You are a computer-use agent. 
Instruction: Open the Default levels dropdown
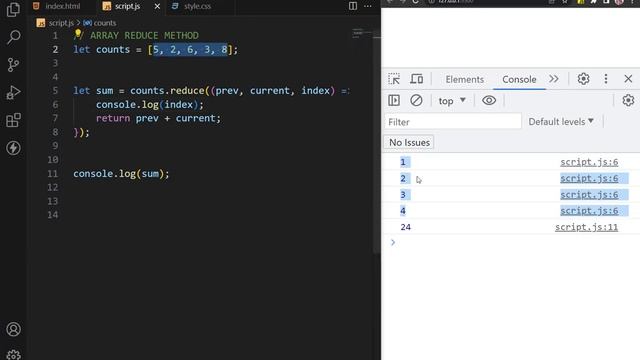click(561, 122)
